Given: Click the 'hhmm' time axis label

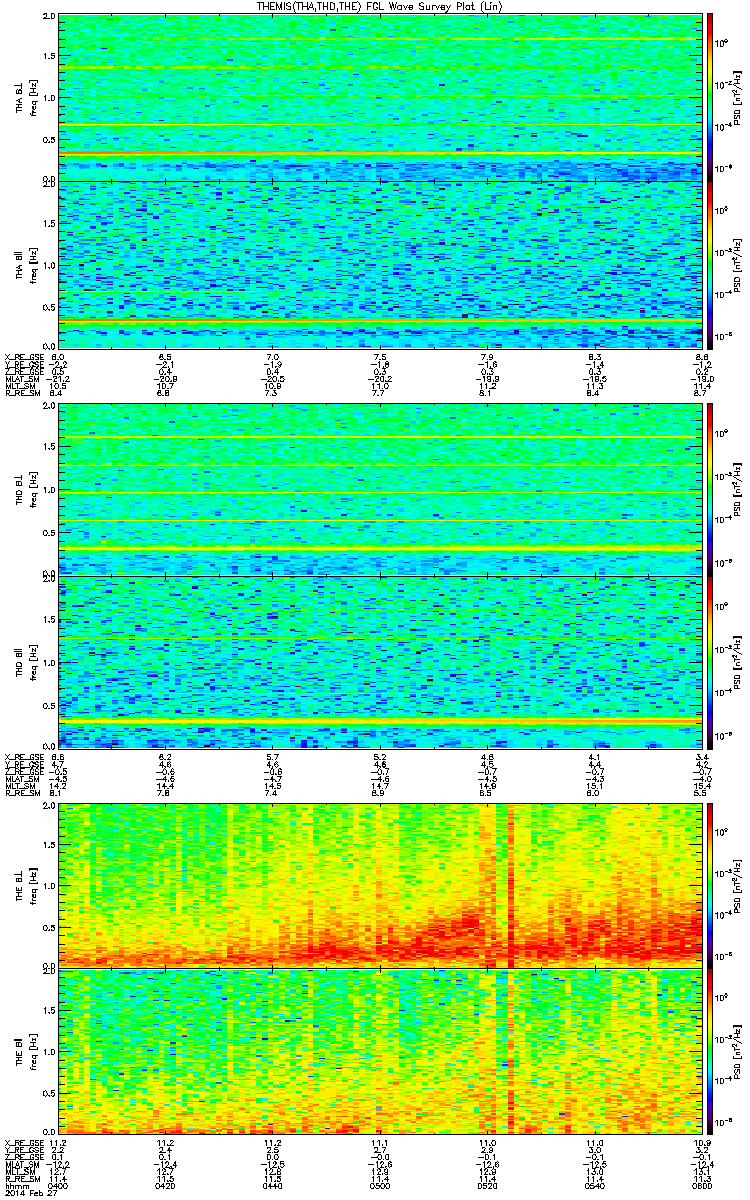Looking at the screenshot, I should click(x=16, y=1185).
